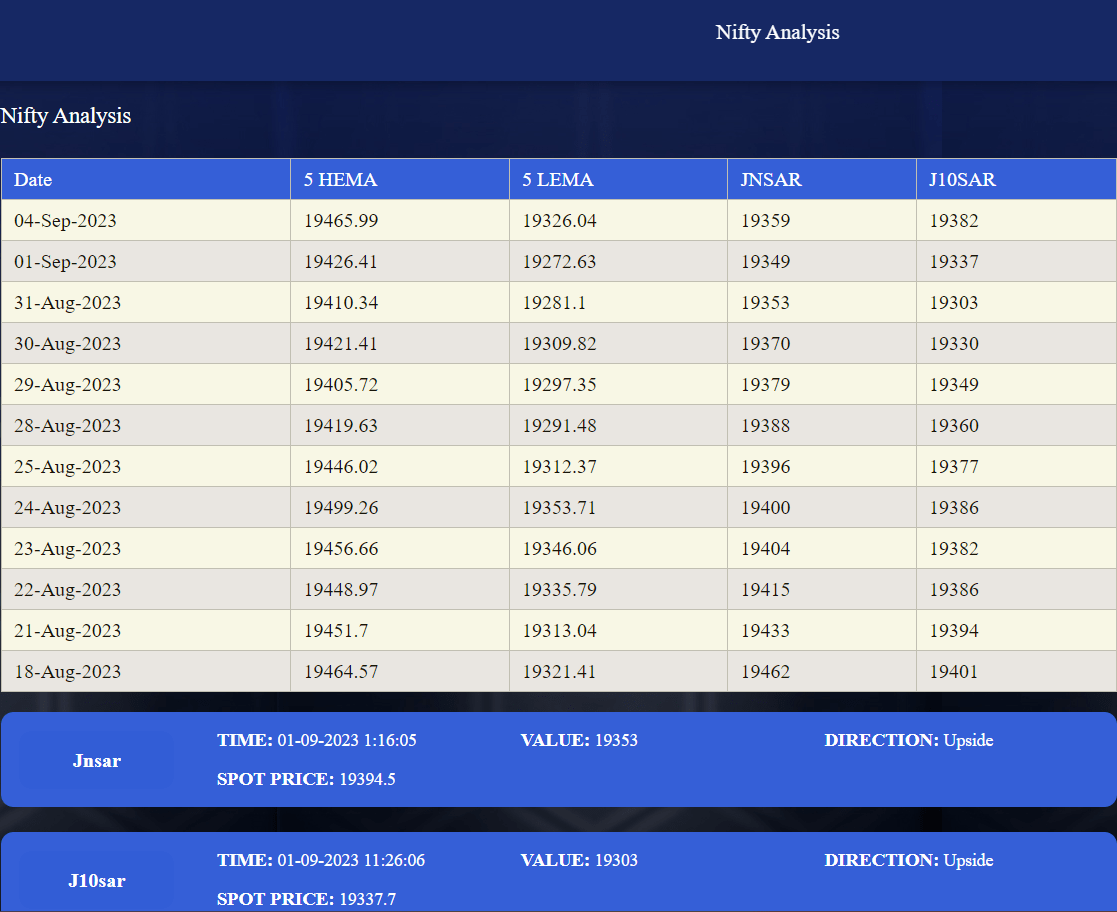The height and width of the screenshot is (912, 1117).
Task: Click the 25-Aug-2023 J10SAR cell 19377
Action: [954, 466]
